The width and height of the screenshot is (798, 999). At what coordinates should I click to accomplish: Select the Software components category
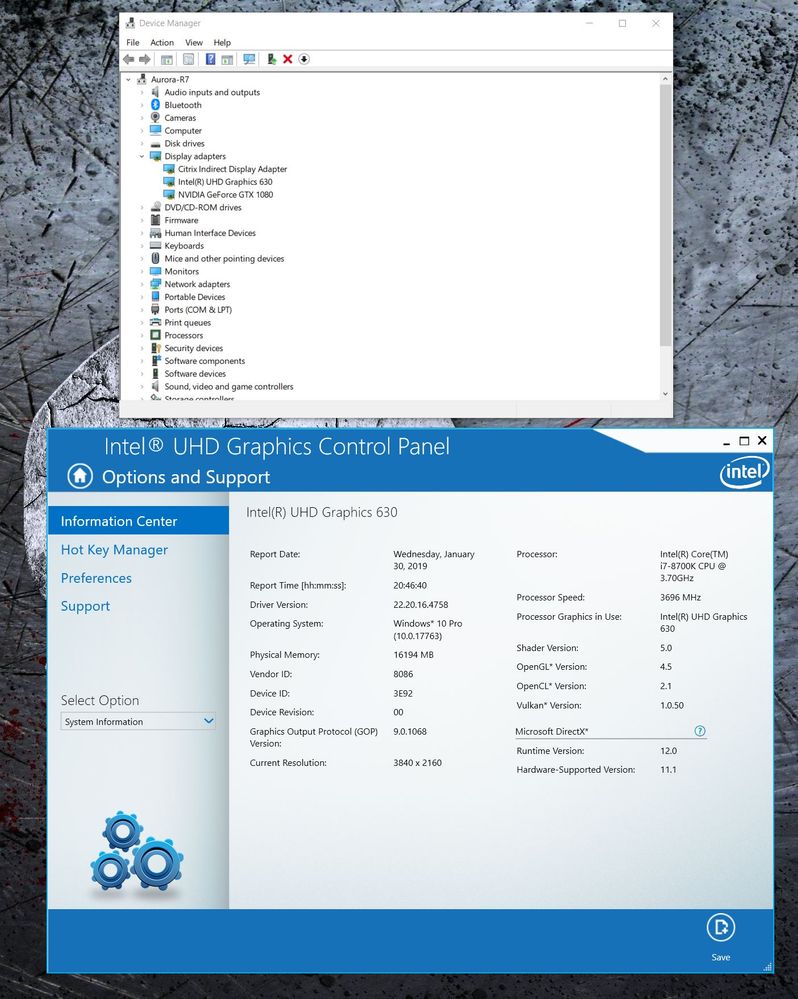(x=204, y=361)
